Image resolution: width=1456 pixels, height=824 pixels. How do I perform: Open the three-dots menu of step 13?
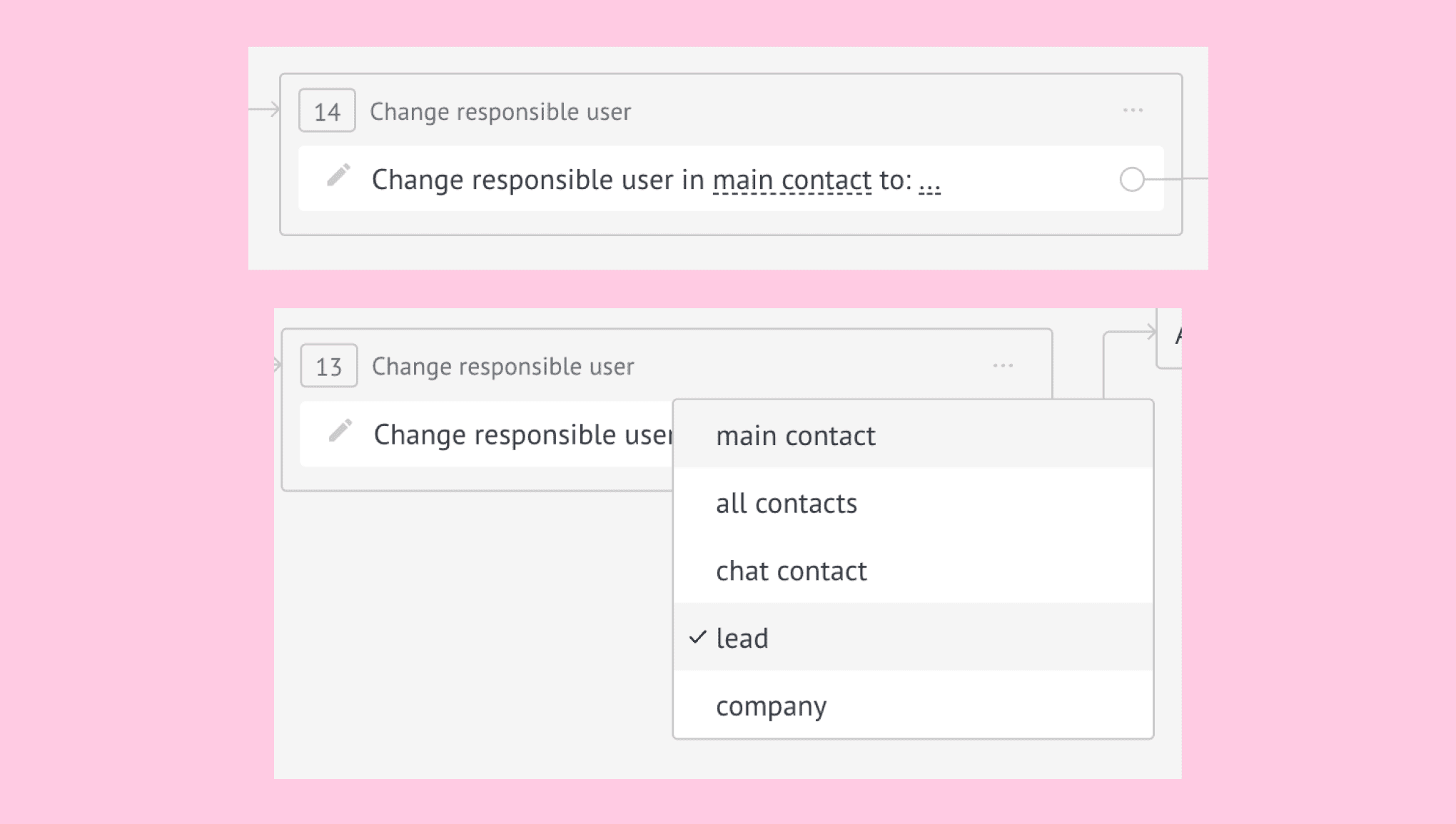pos(1003,366)
